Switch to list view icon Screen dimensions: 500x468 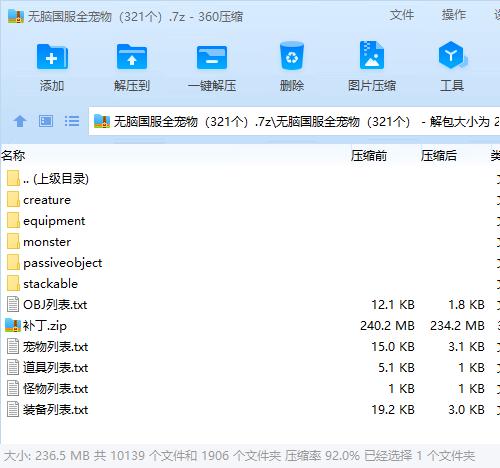click(72, 121)
